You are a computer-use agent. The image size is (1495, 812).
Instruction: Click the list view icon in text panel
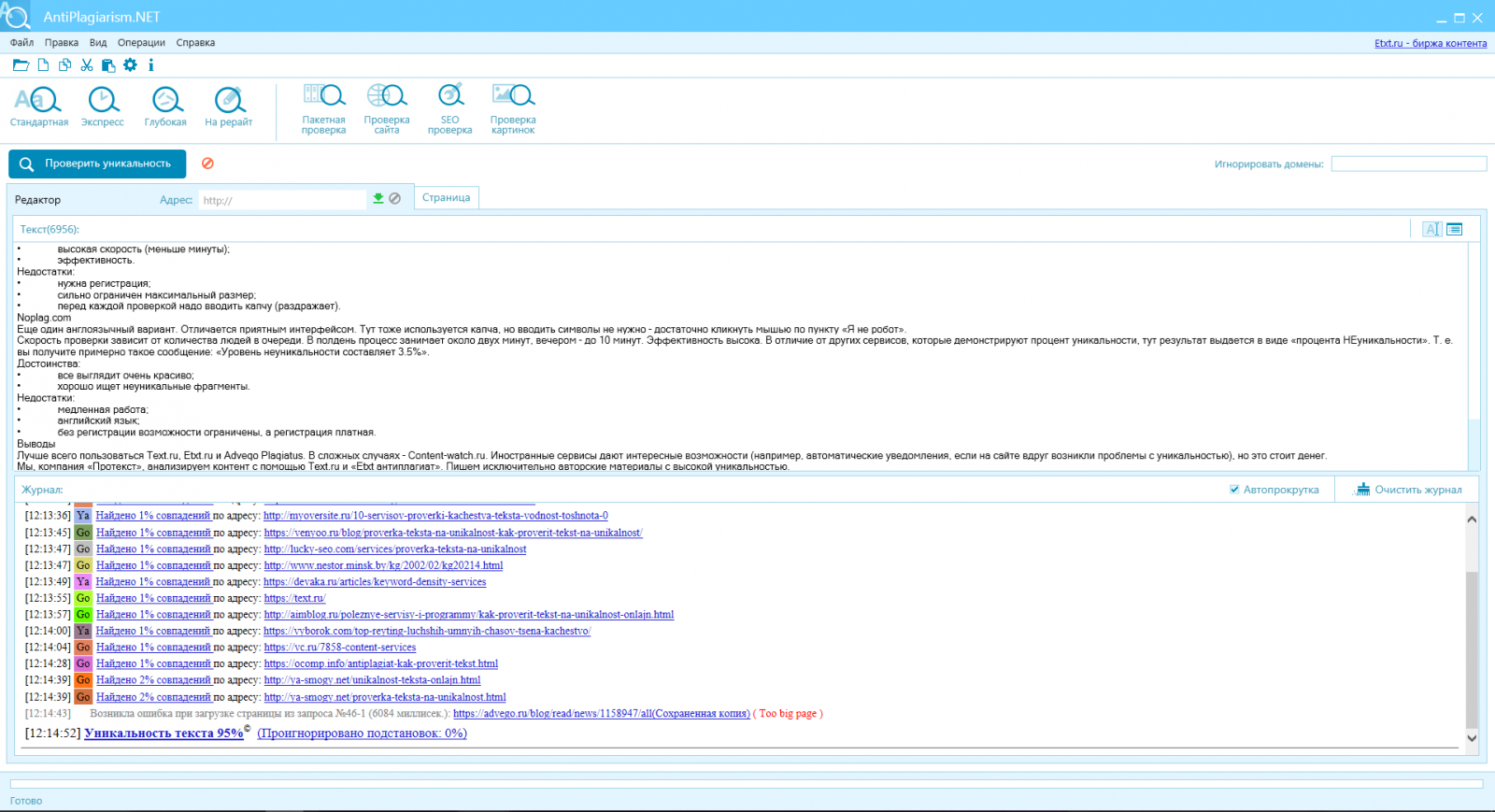click(1455, 229)
